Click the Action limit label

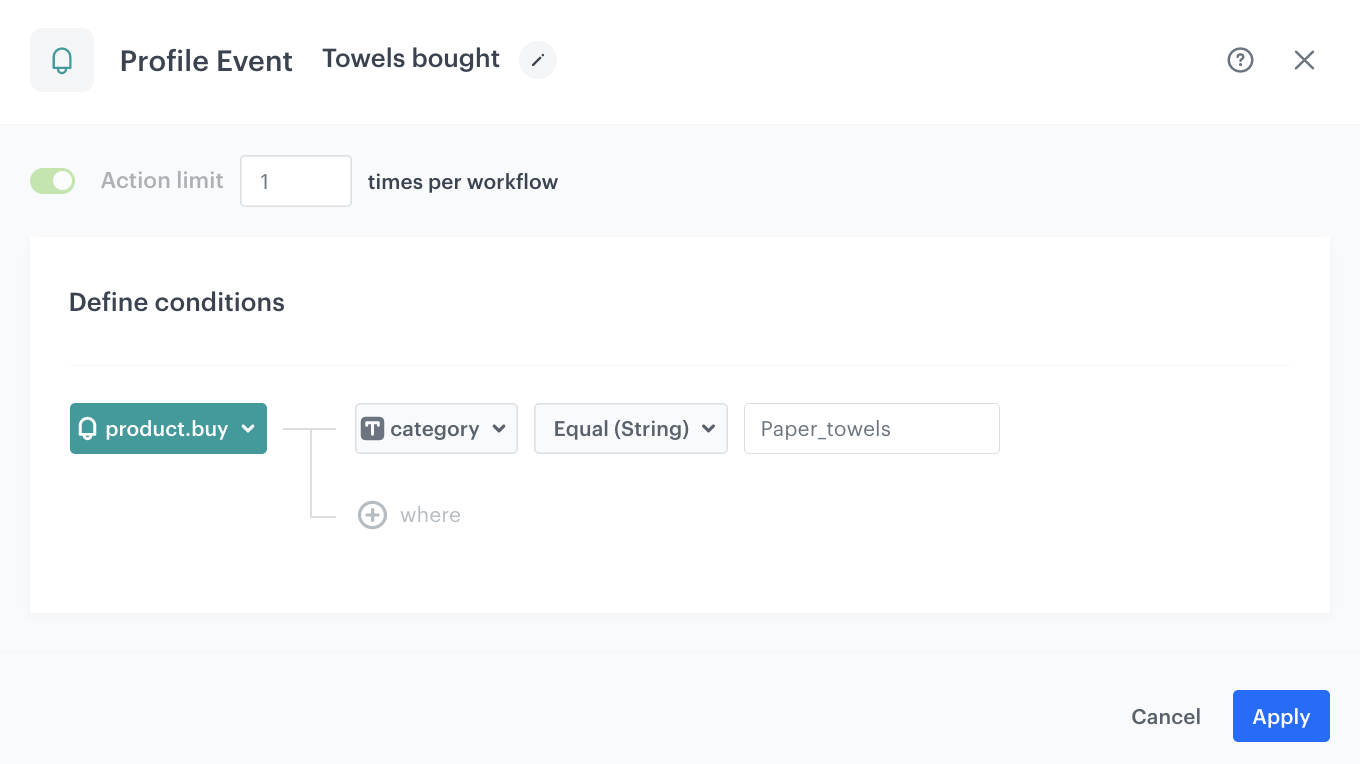pyautogui.click(x=161, y=180)
